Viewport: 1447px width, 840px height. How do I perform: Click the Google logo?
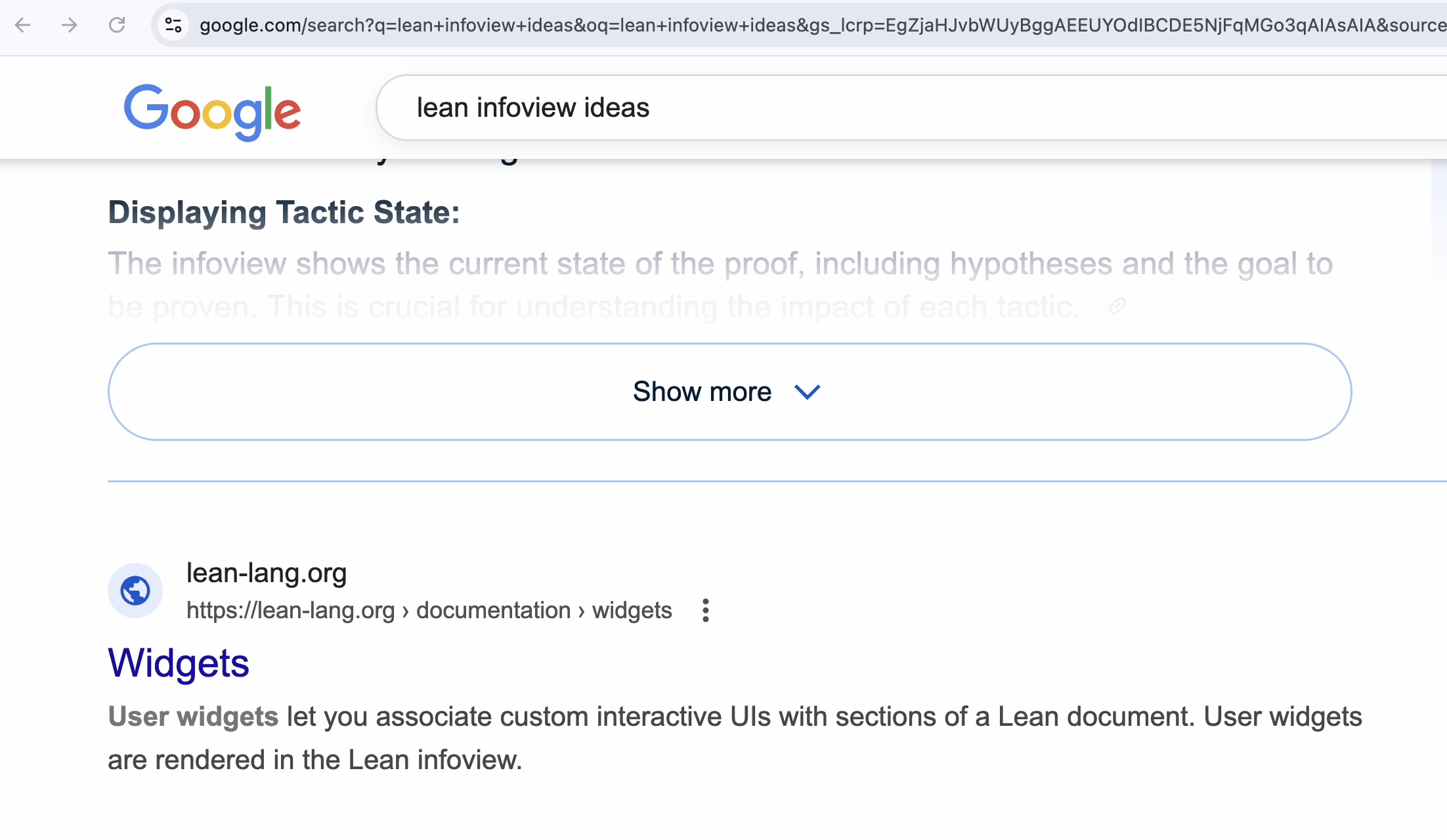[213, 111]
